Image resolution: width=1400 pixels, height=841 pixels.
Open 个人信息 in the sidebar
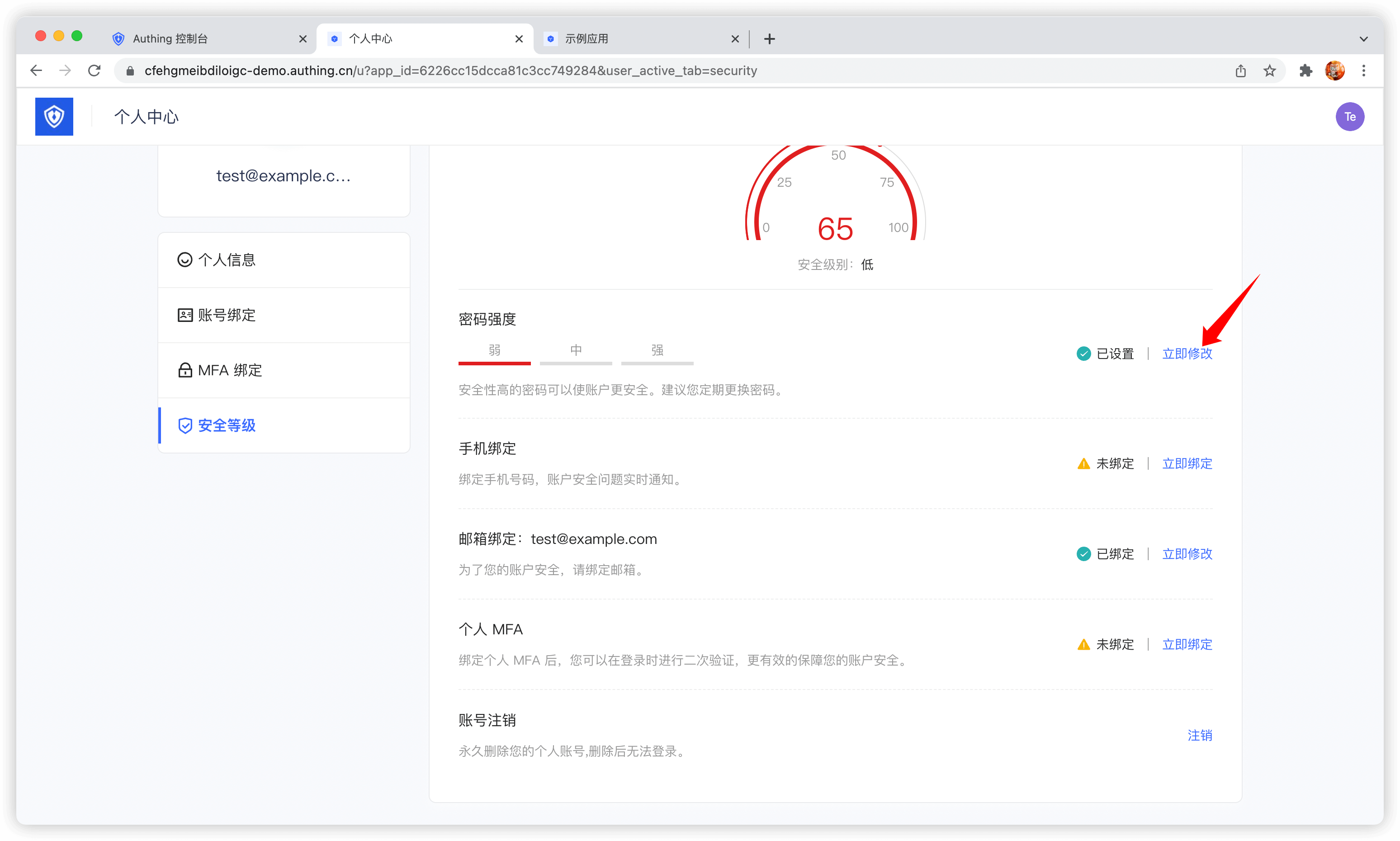point(227,260)
